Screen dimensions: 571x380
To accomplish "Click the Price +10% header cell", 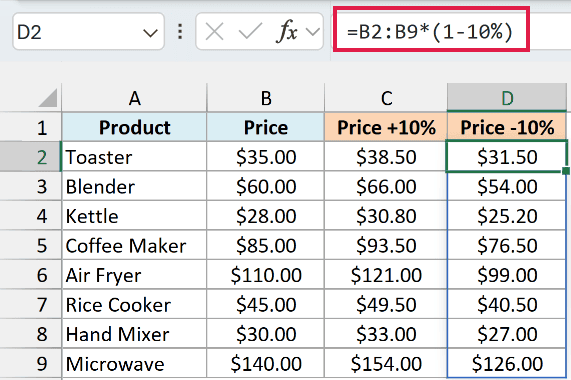I will point(386,127).
